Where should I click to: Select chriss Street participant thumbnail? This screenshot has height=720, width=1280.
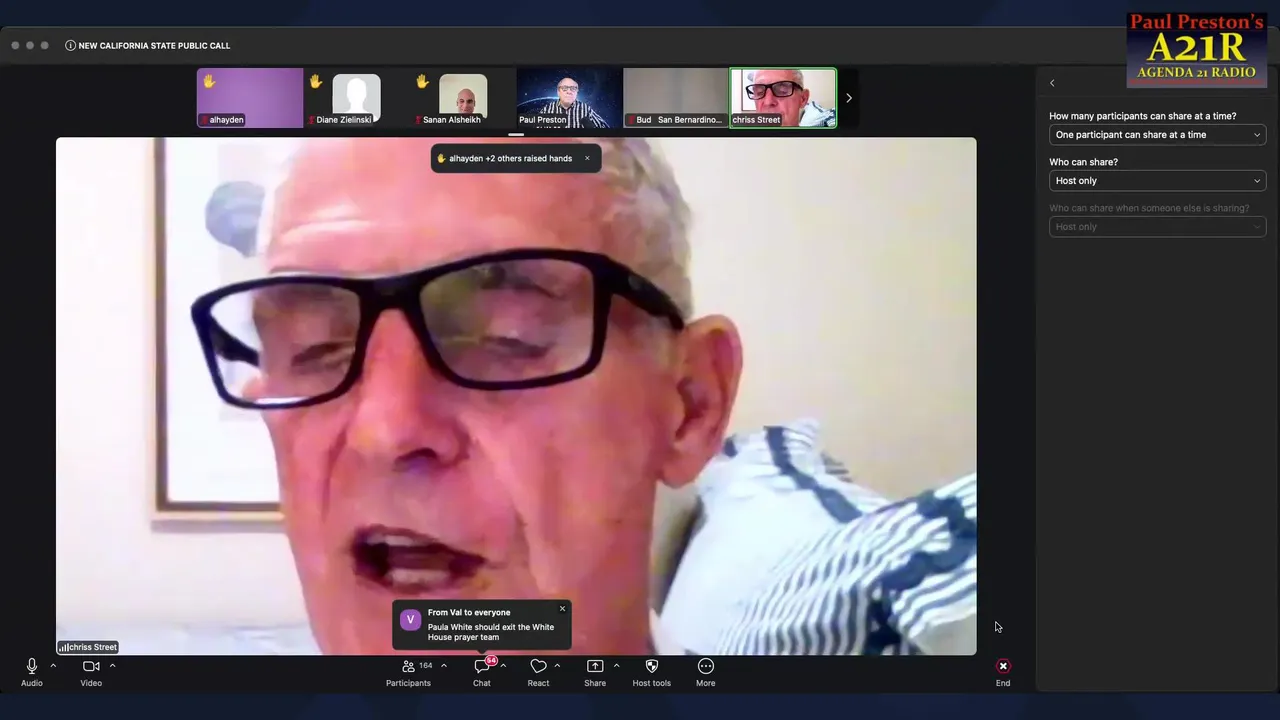pos(783,98)
